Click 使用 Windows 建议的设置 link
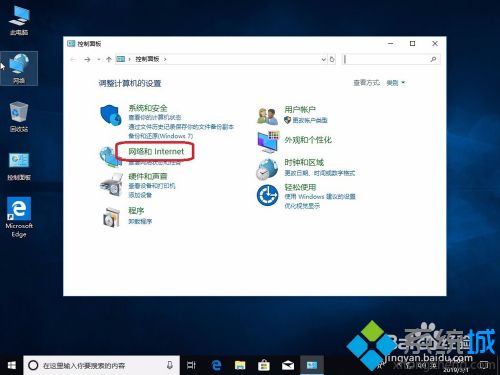The image size is (500, 375). [320, 196]
